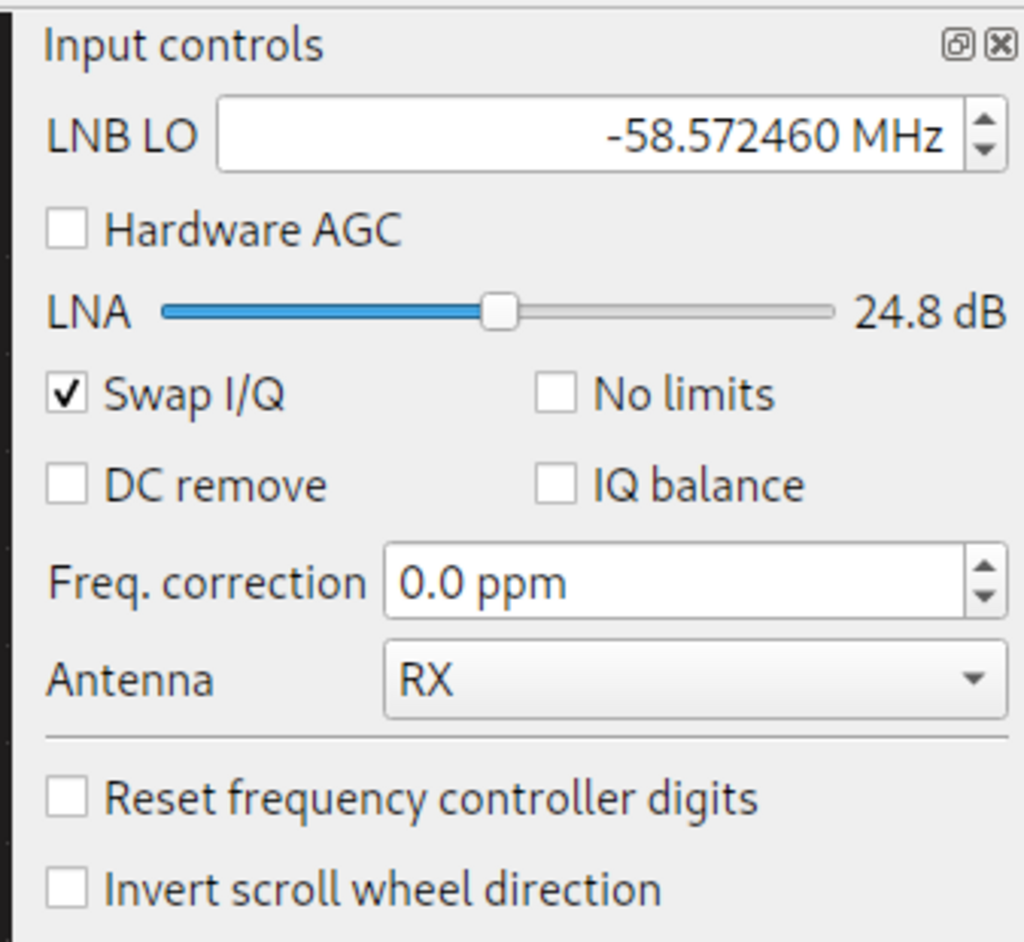Decrease Freq. correction with down arrow
Image resolution: width=1024 pixels, height=942 pixels.
[x=985, y=597]
